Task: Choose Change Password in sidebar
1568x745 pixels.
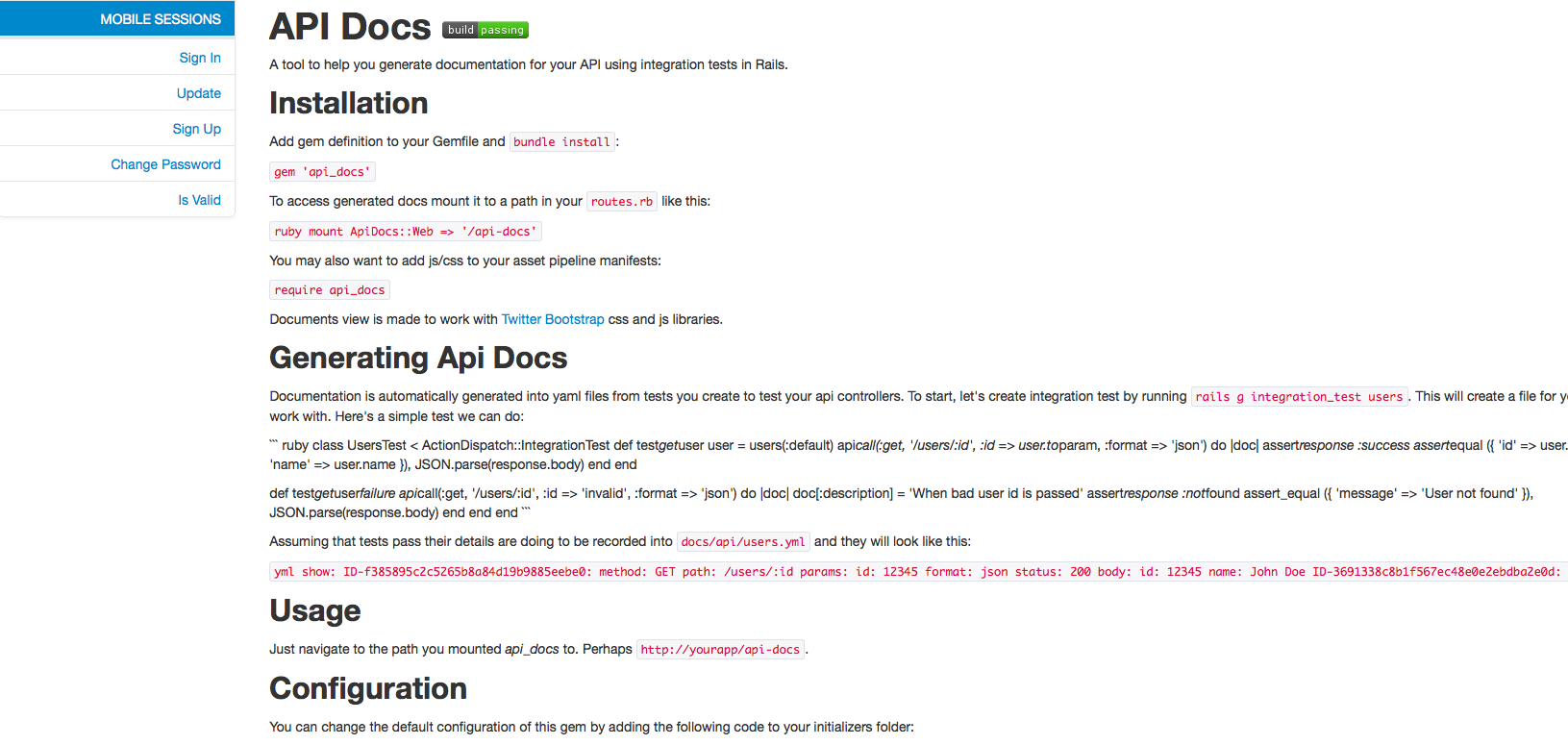Action: point(165,164)
